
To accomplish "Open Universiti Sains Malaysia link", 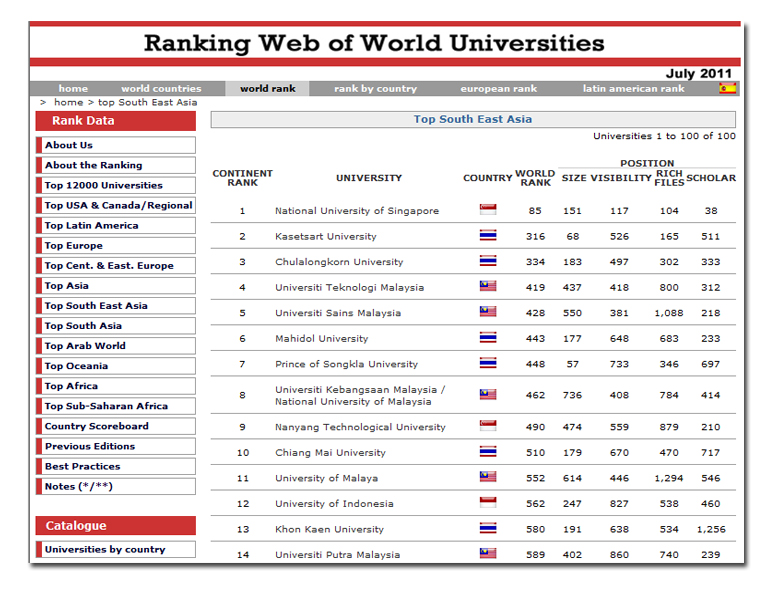I will click(x=338, y=313).
